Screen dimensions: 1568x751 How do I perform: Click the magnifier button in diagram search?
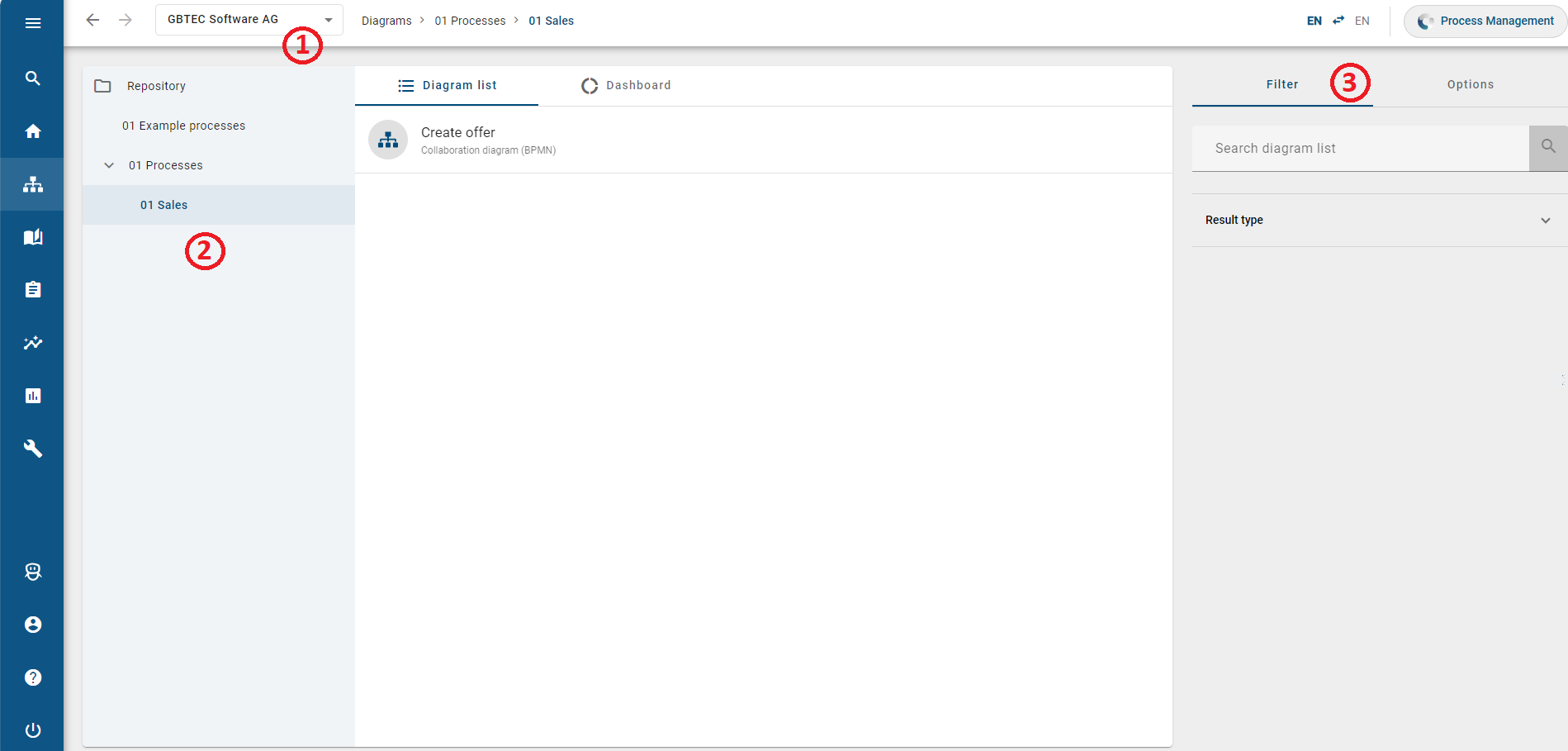coord(1548,148)
